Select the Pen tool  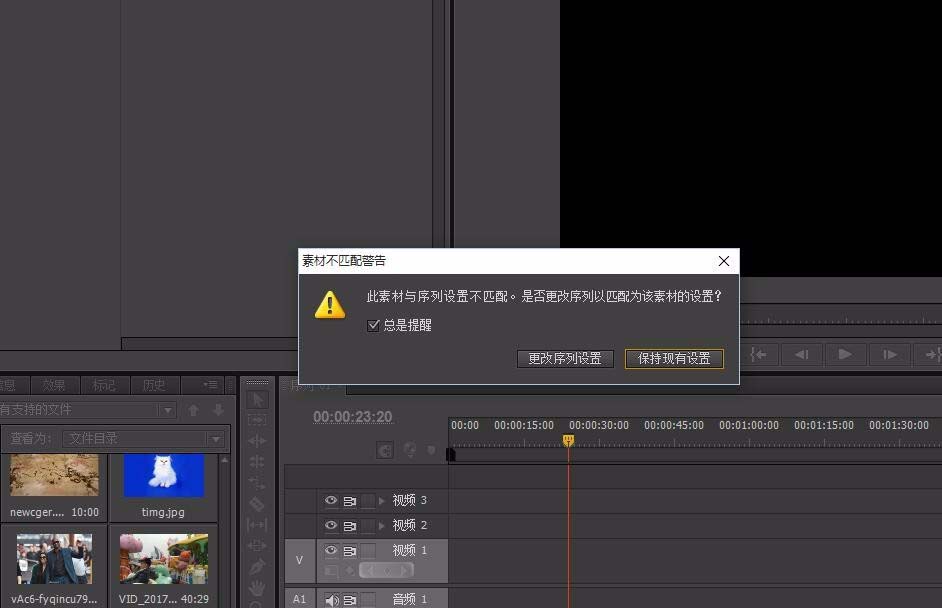tap(257, 567)
